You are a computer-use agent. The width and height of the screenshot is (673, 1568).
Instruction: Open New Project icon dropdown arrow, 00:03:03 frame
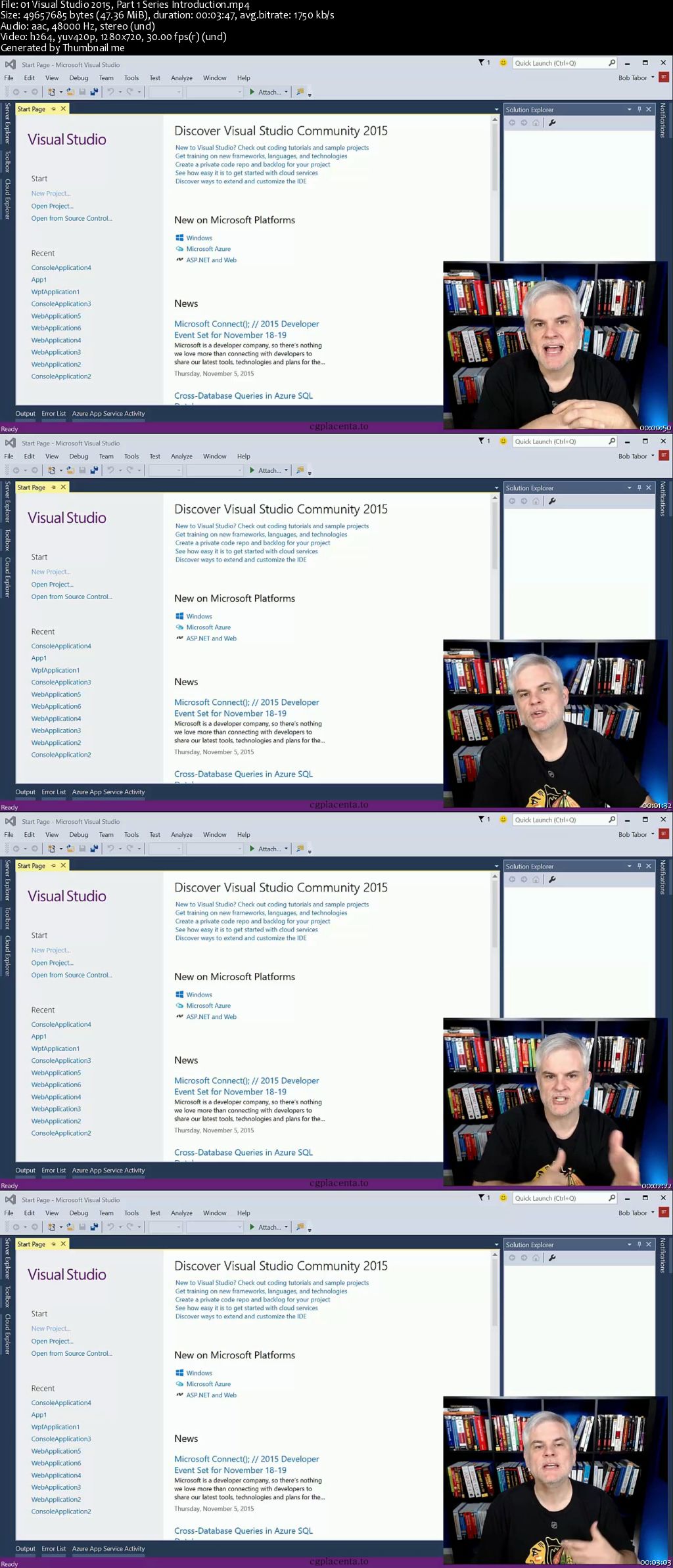point(60,1227)
